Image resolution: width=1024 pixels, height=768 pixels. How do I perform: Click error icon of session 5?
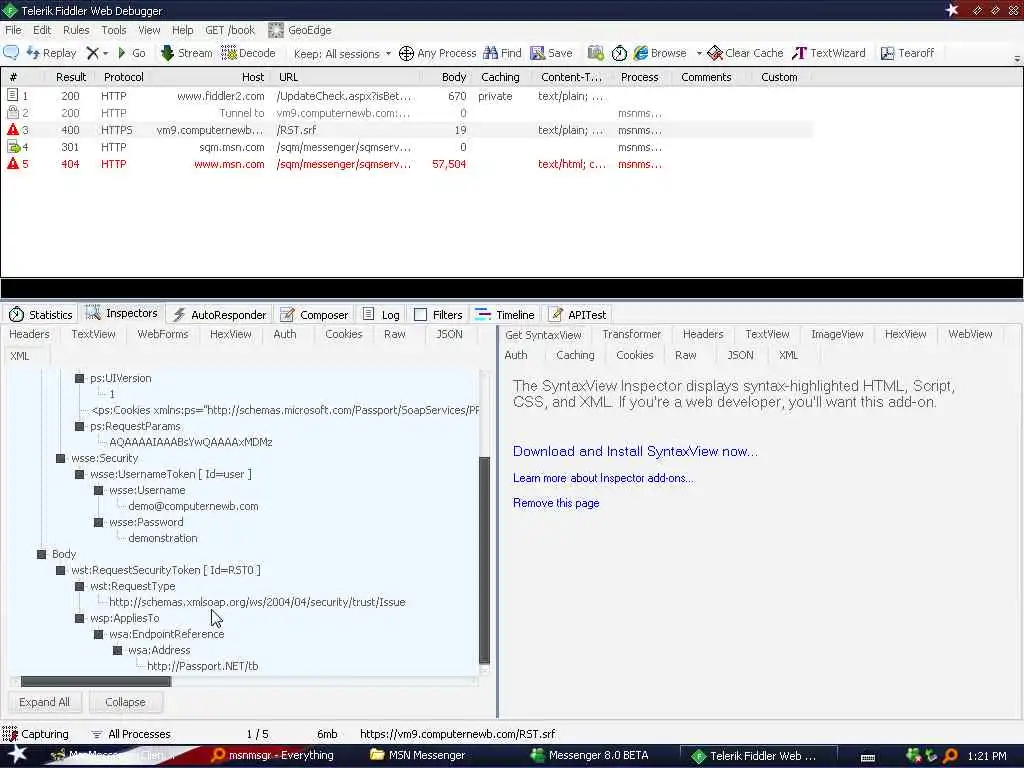pos(12,163)
